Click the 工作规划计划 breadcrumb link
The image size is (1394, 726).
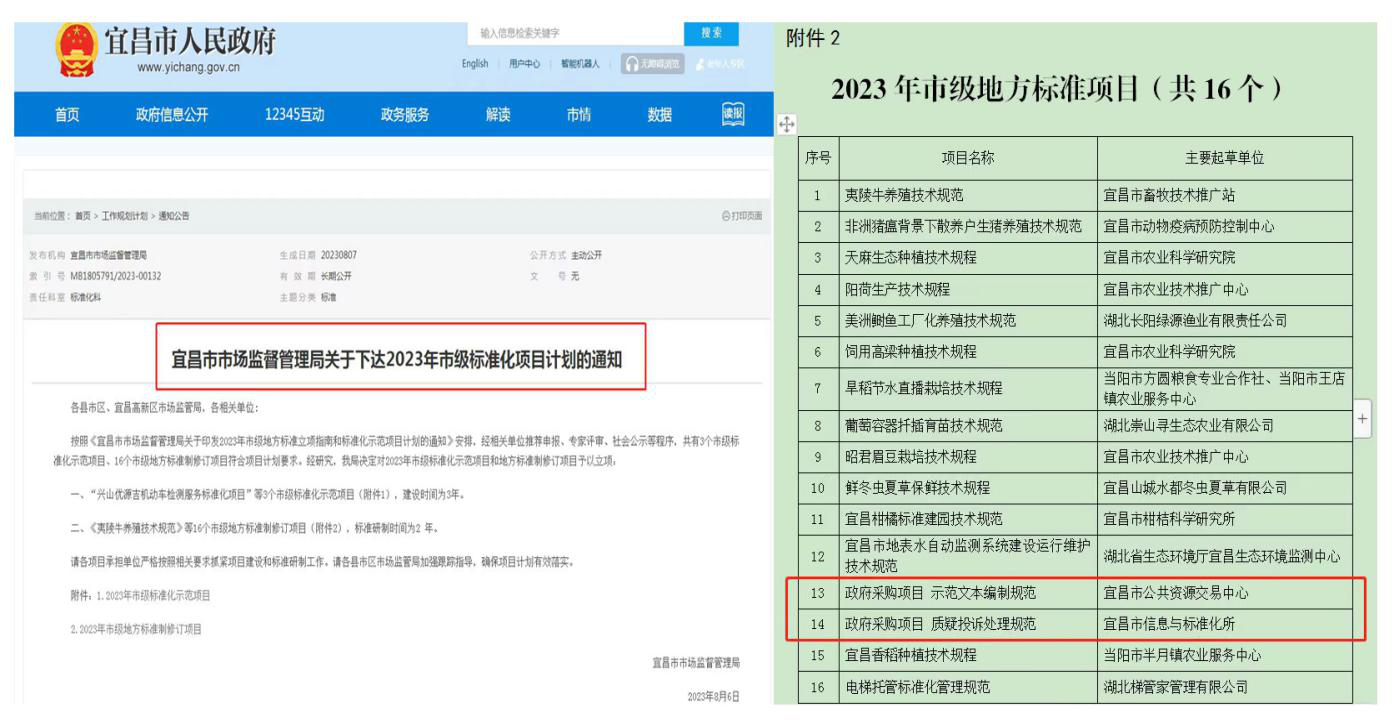click(124, 216)
